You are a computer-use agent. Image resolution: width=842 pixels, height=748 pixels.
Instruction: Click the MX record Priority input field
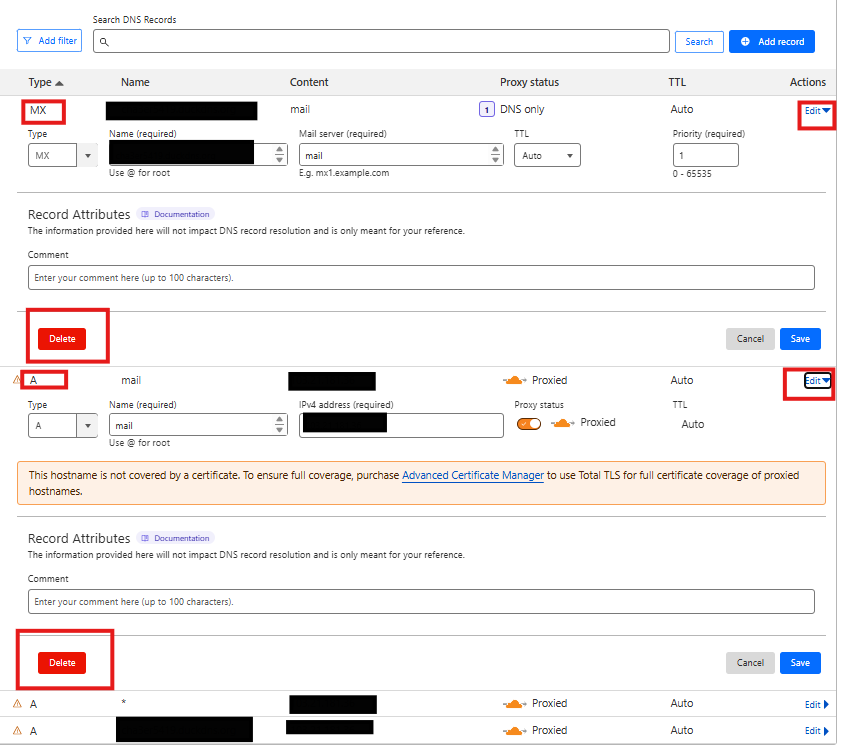[705, 156]
